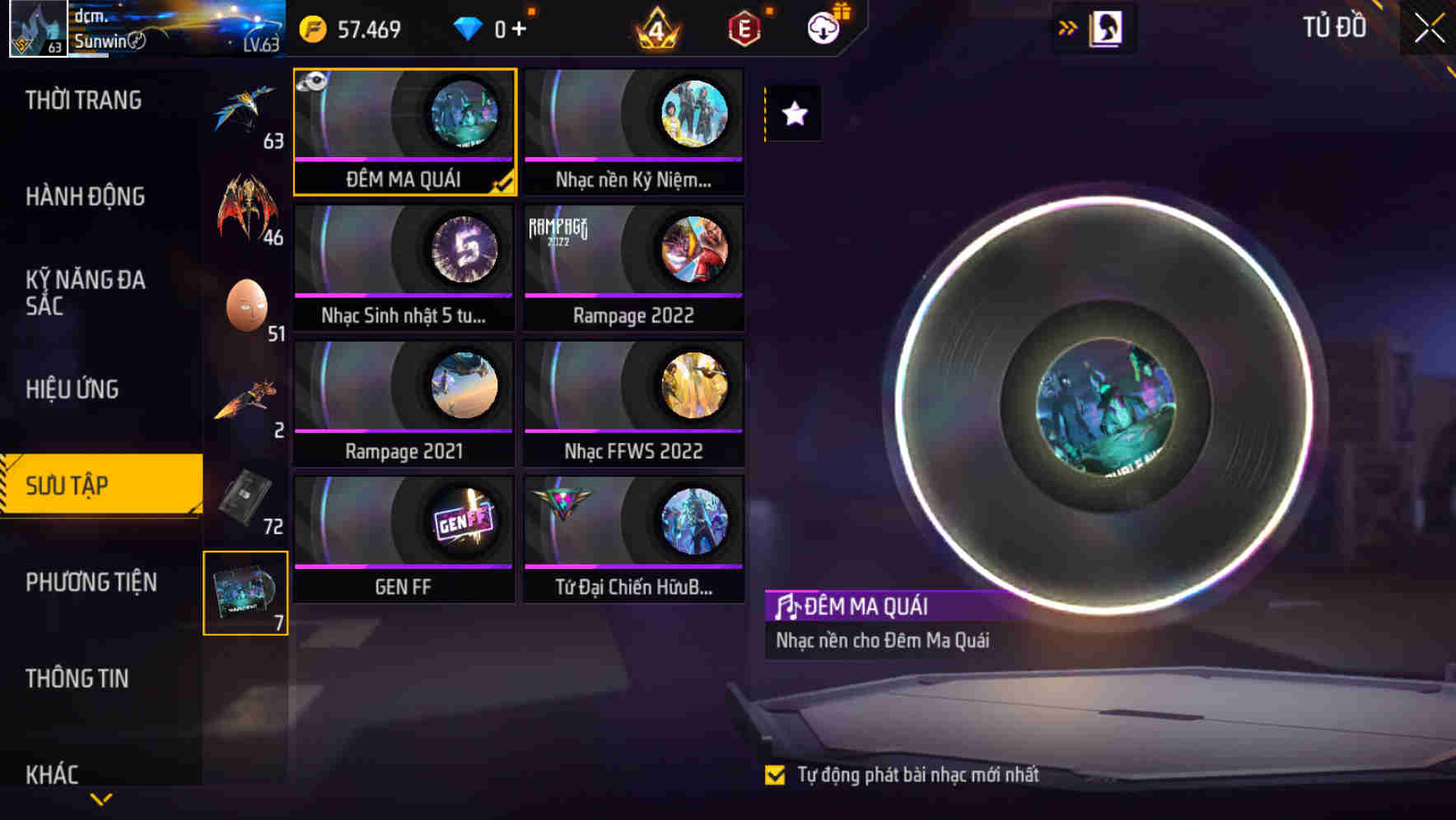The image size is (1456, 820).
Task: Select the Rampage 2022 music track
Action: tap(633, 268)
